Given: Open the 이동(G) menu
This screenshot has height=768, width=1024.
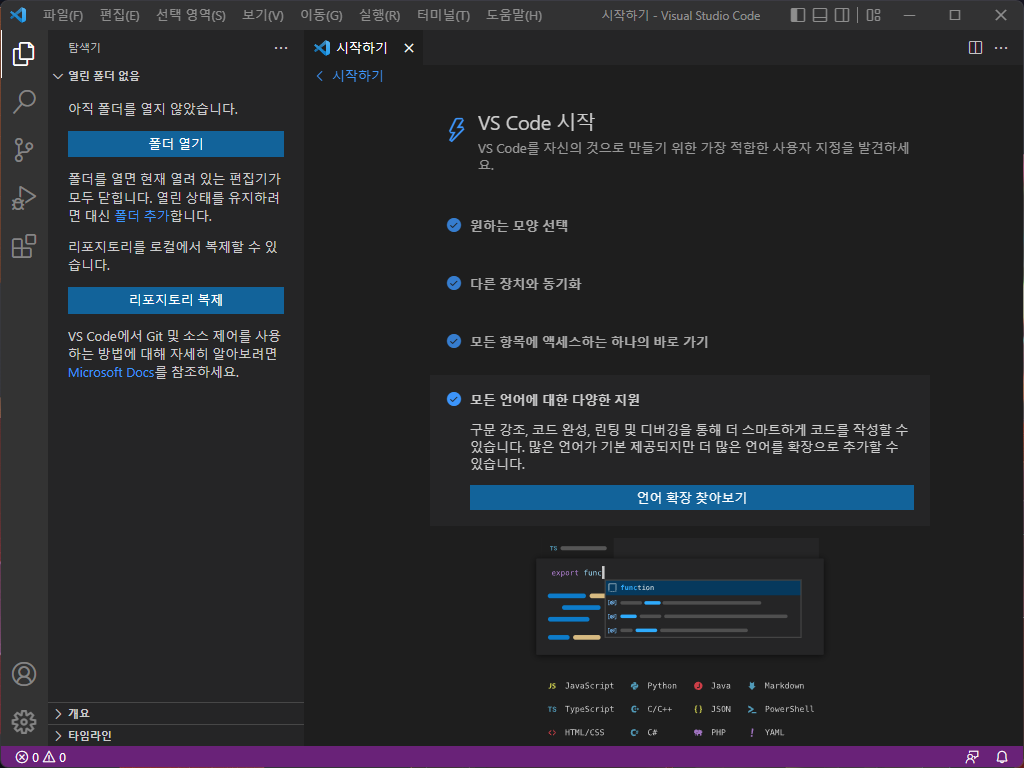Looking at the screenshot, I should [x=321, y=15].
